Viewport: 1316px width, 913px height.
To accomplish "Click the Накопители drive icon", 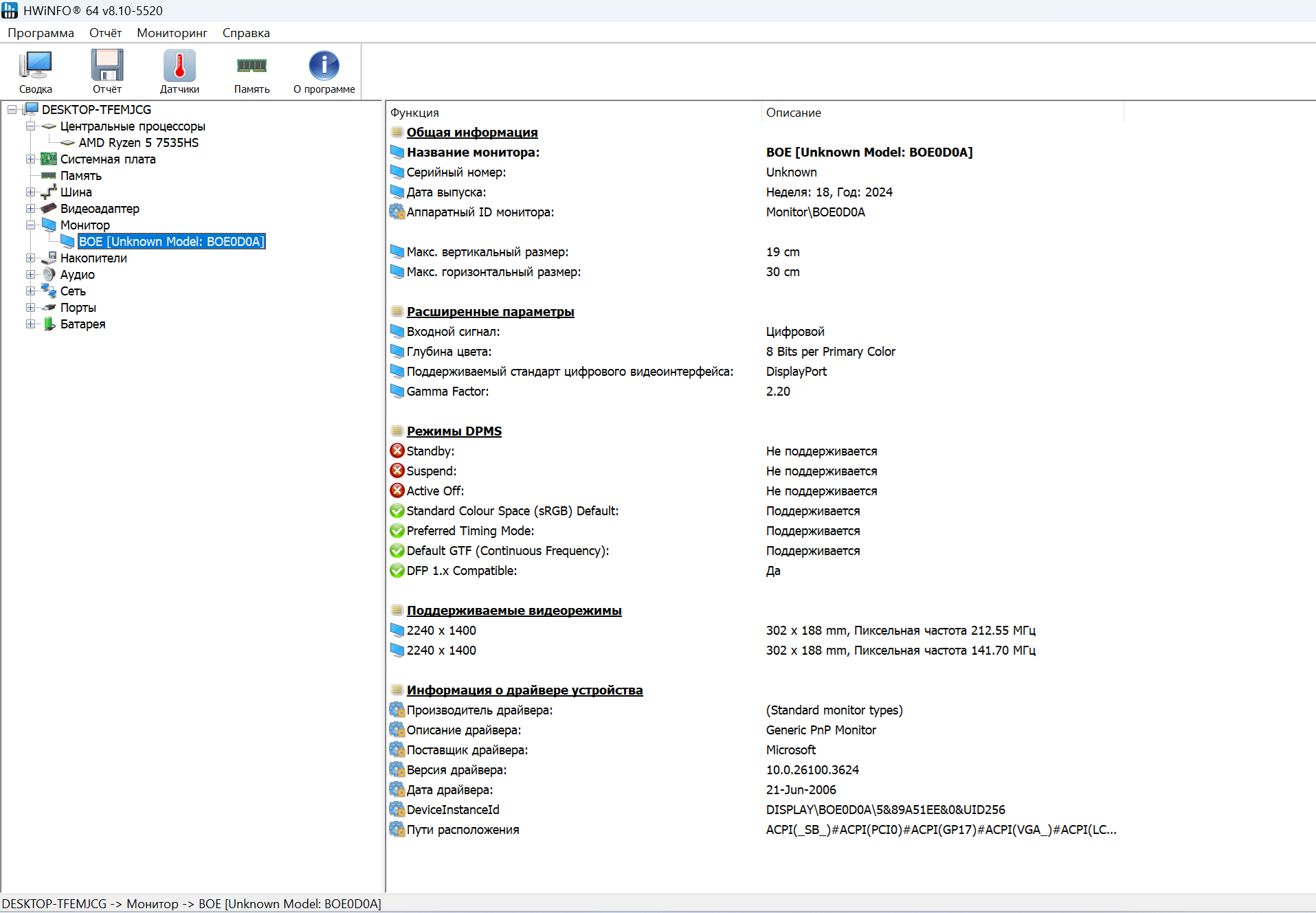I will [x=49, y=258].
